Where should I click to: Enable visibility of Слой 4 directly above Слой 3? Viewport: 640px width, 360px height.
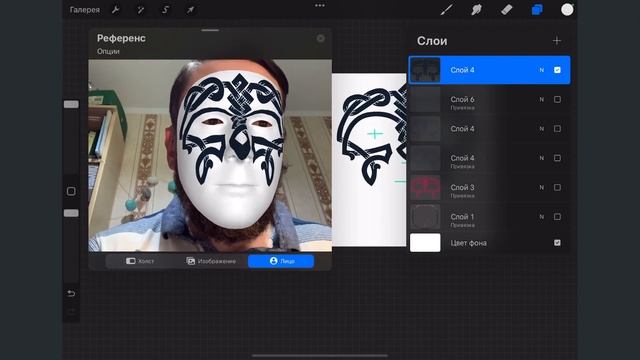pyautogui.click(x=557, y=158)
